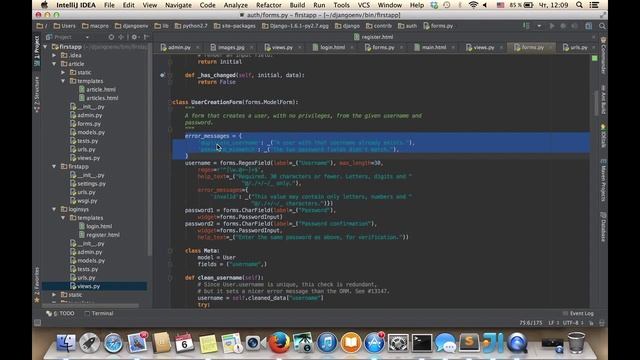Click the Project tree horizontal scrollbar
The image size is (640, 360).
(91, 306)
